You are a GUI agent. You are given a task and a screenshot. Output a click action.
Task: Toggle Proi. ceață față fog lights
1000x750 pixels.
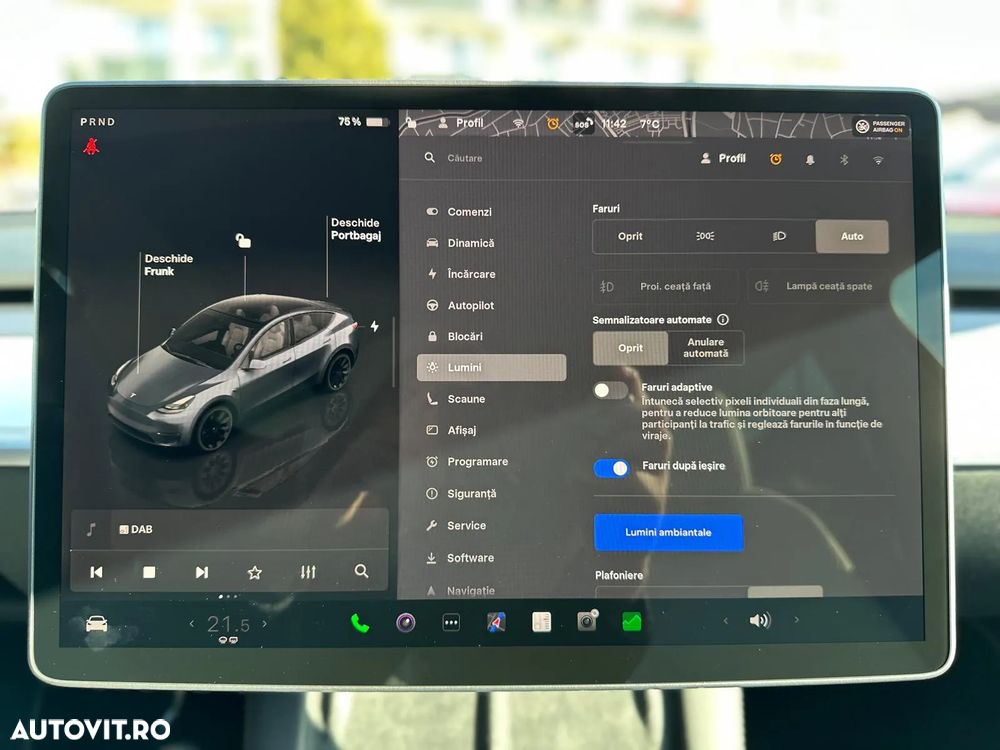[x=665, y=286]
